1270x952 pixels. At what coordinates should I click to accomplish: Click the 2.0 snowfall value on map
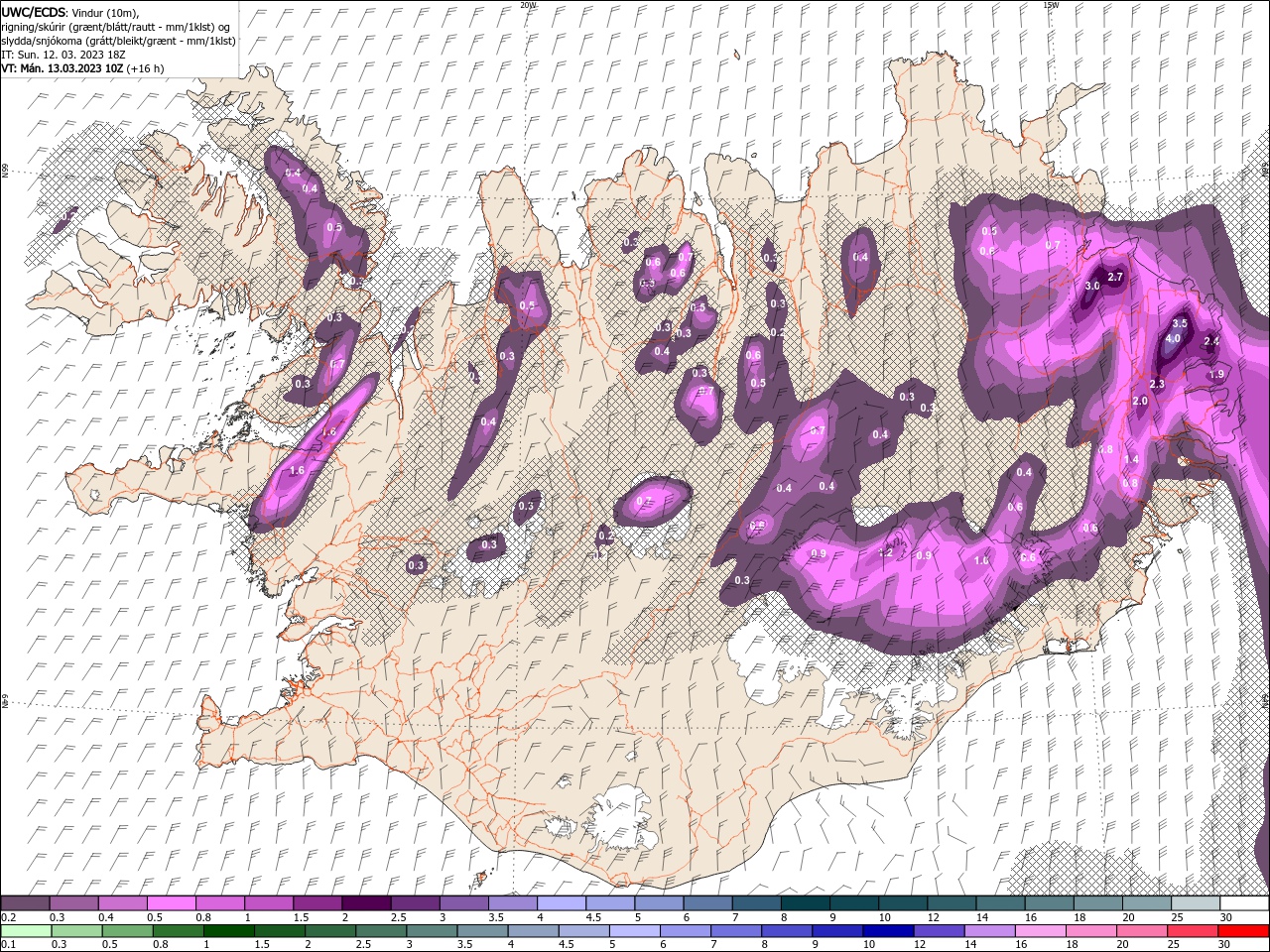coord(1140,402)
